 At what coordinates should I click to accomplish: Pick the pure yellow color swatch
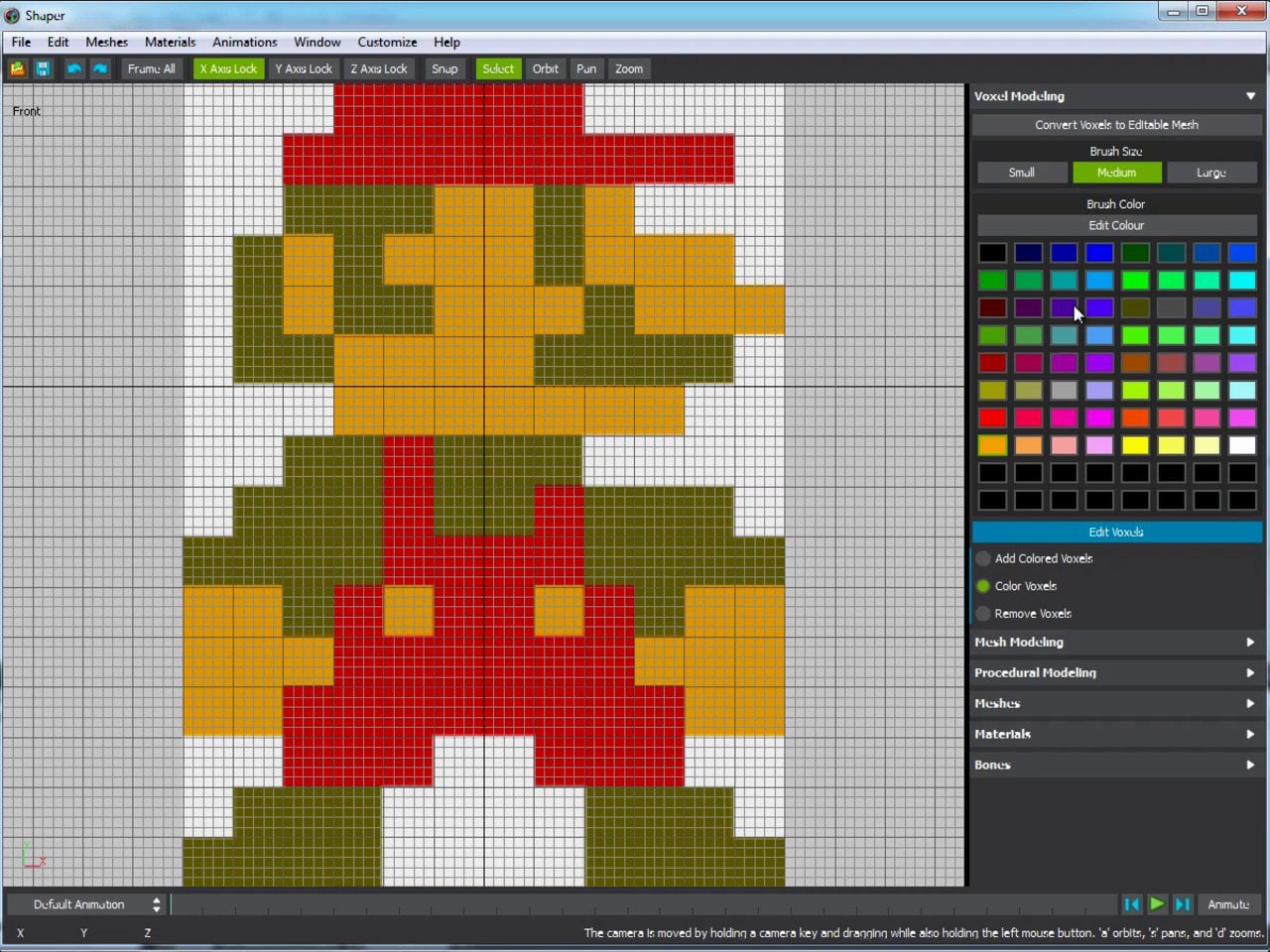pos(1135,445)
